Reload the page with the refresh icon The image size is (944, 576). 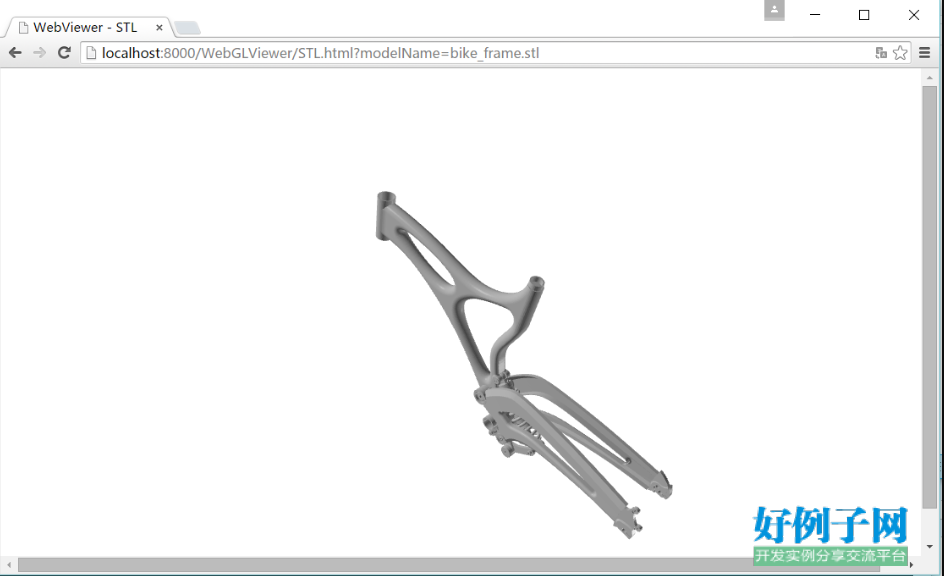pos(64,53)
